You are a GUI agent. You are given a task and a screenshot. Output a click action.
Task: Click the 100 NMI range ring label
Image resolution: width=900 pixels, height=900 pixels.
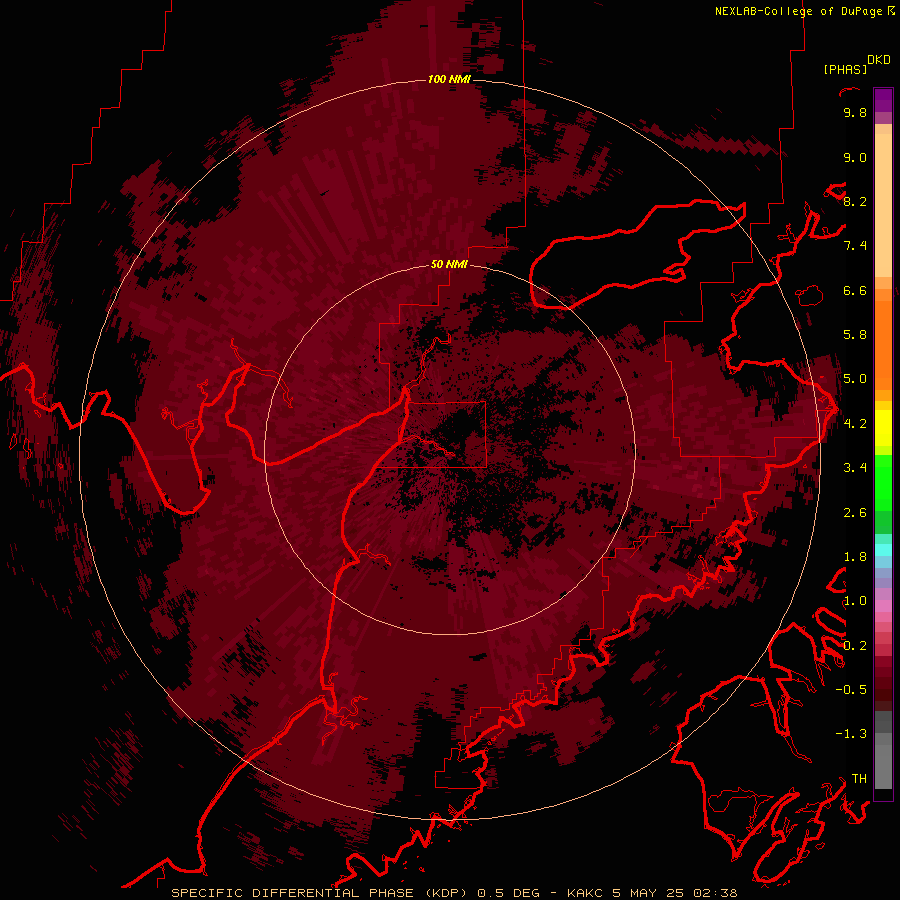tap(449, 79)
